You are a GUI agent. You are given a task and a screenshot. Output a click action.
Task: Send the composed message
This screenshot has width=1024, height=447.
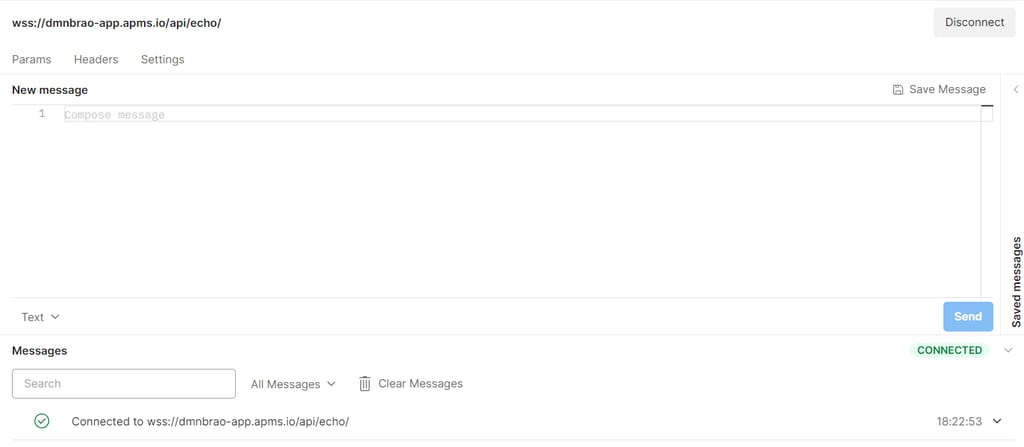tap(967, 317)
